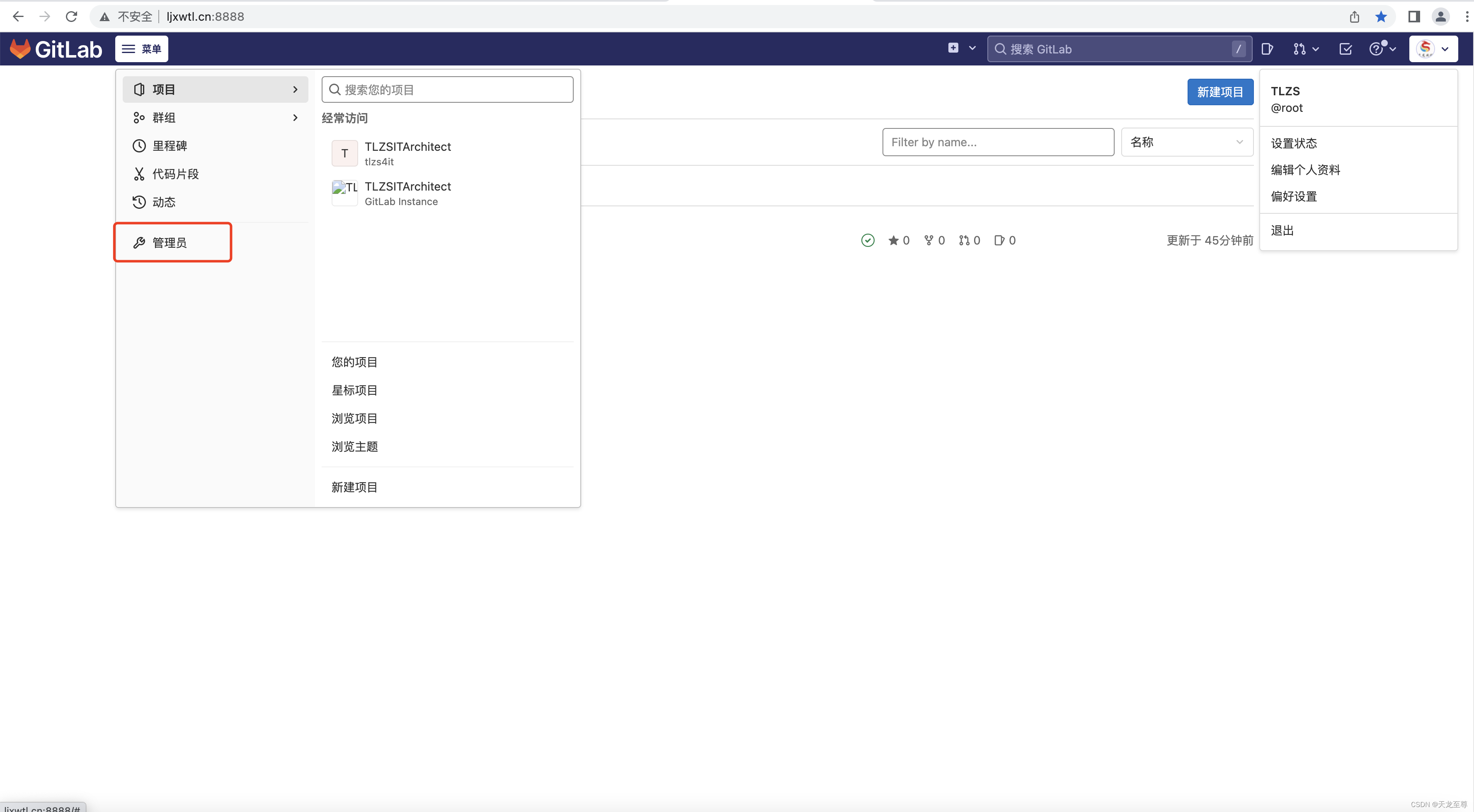This screenshot has height=812, width=1474.
Task: Click the browser forward arrow
Action: tap(44, 17)
